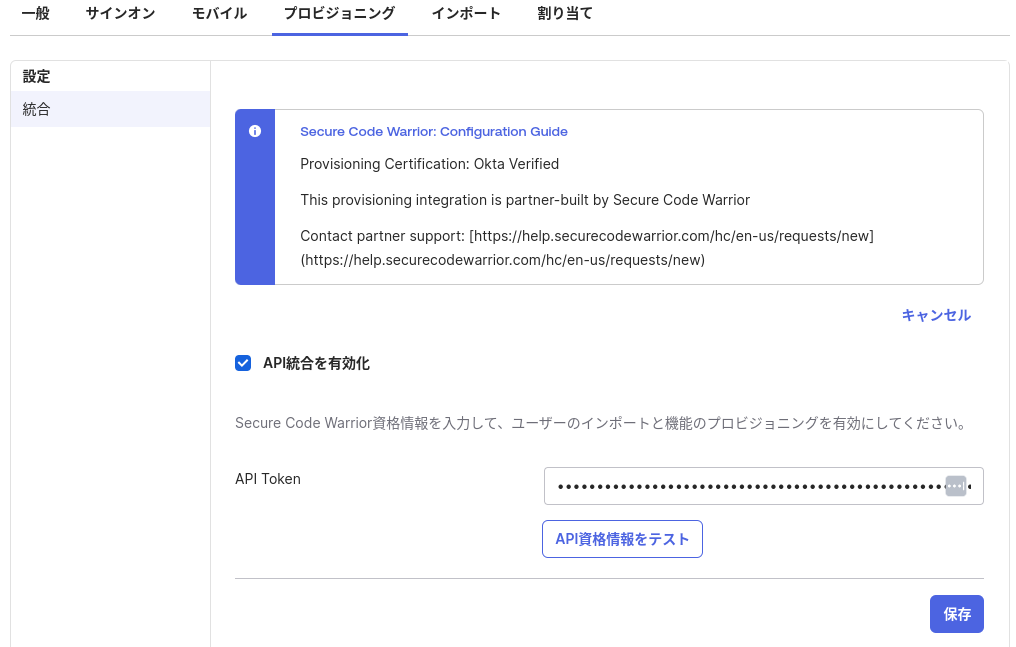
Task: Click the info icon in the blue banner
Action: point(255,131)
